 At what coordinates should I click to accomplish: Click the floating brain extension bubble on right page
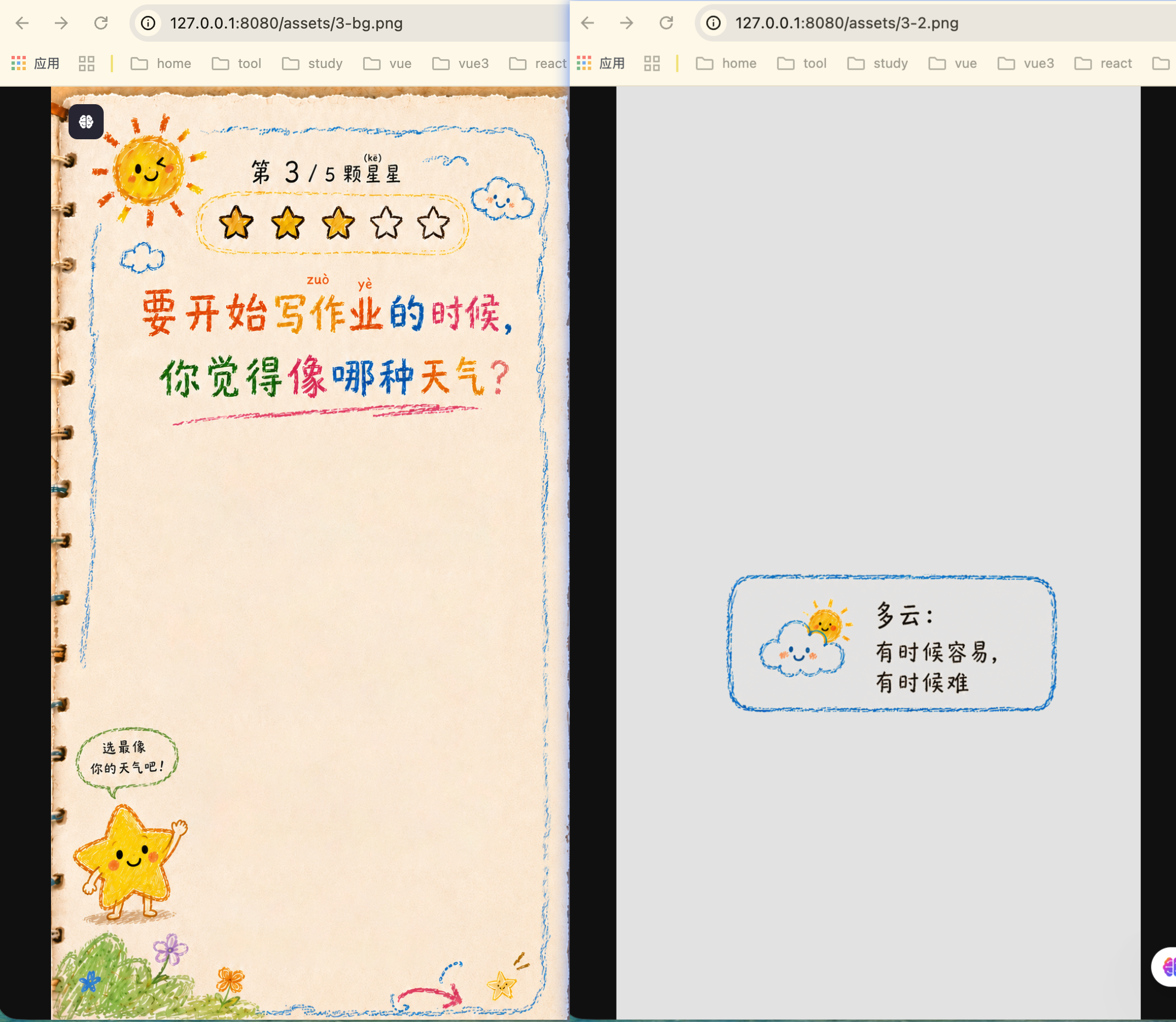[1164, 967]
